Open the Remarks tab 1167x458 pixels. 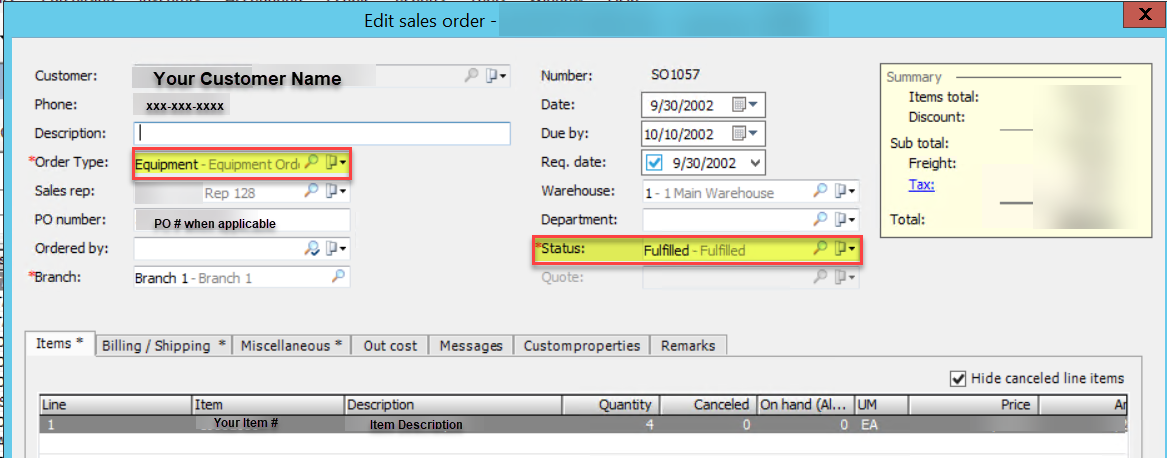pyautogui.click(x=688, y=346)
